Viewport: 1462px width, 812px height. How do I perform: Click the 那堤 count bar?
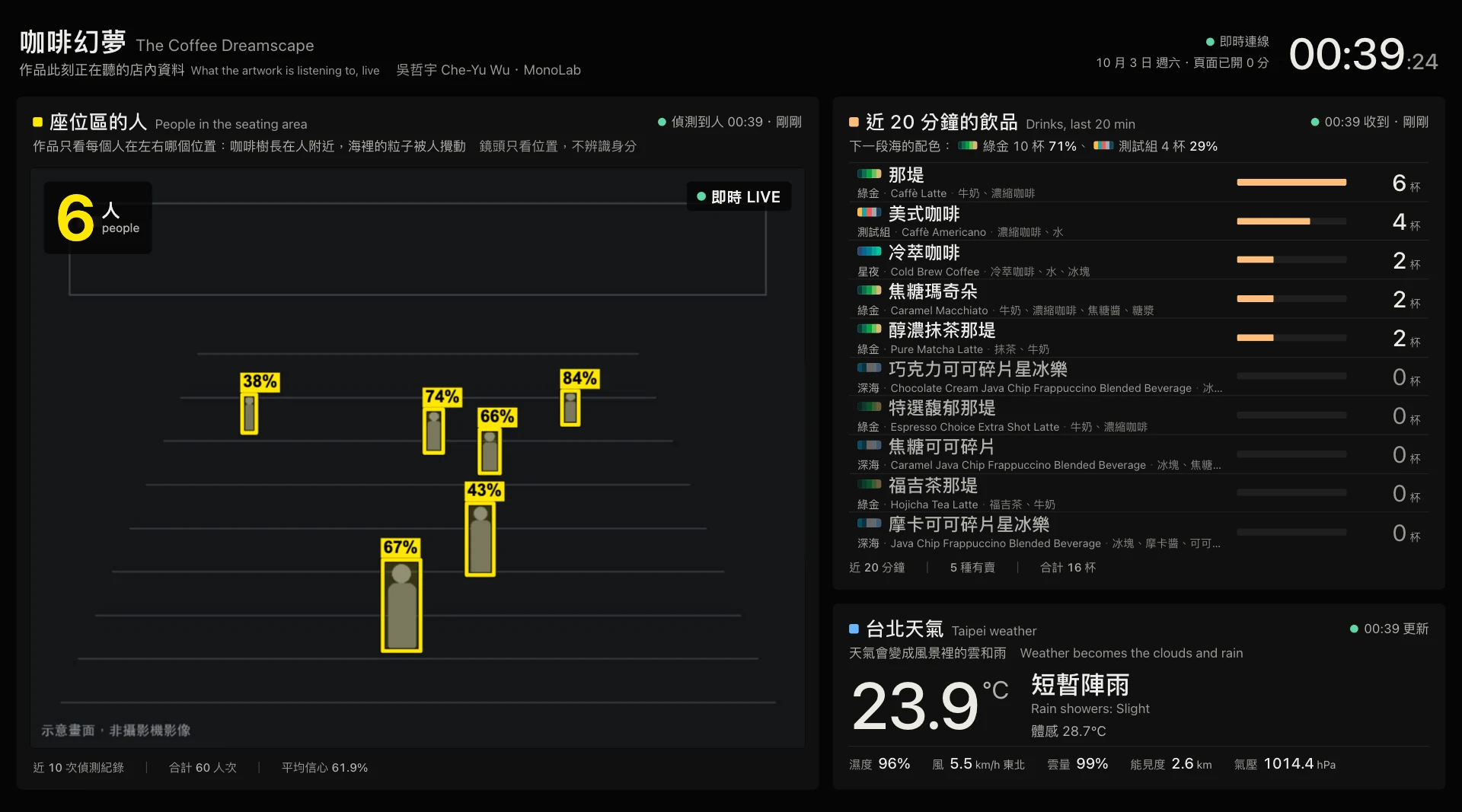click(x=1291, y=183)
